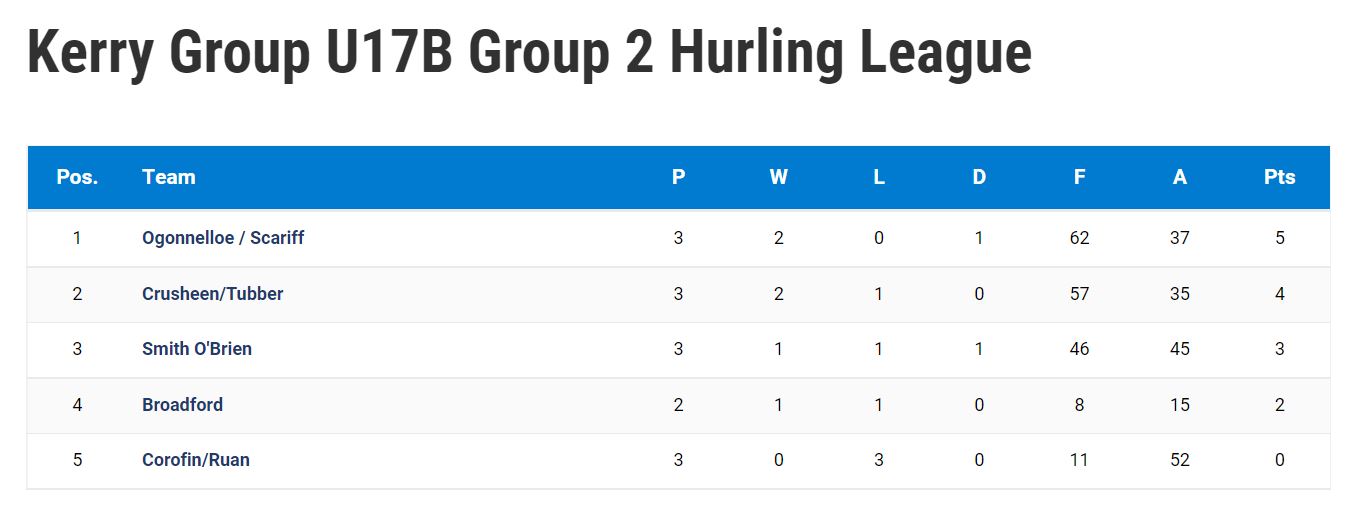Open the Broadford team link
The width and height of the screenshot is (1352, 514).
click(182, 405)
